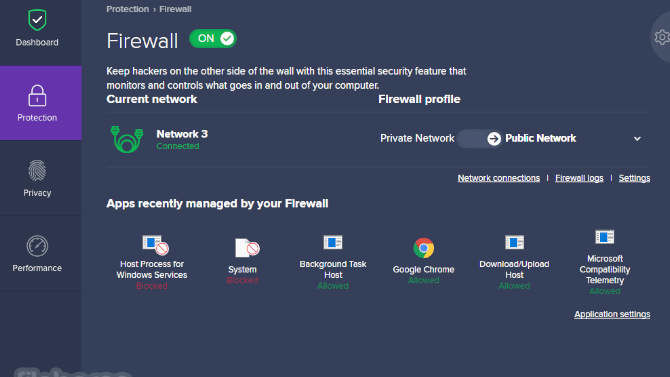Turn off the Firewall ON toggle
Screen dimensions: 670x377
point(213,39)
